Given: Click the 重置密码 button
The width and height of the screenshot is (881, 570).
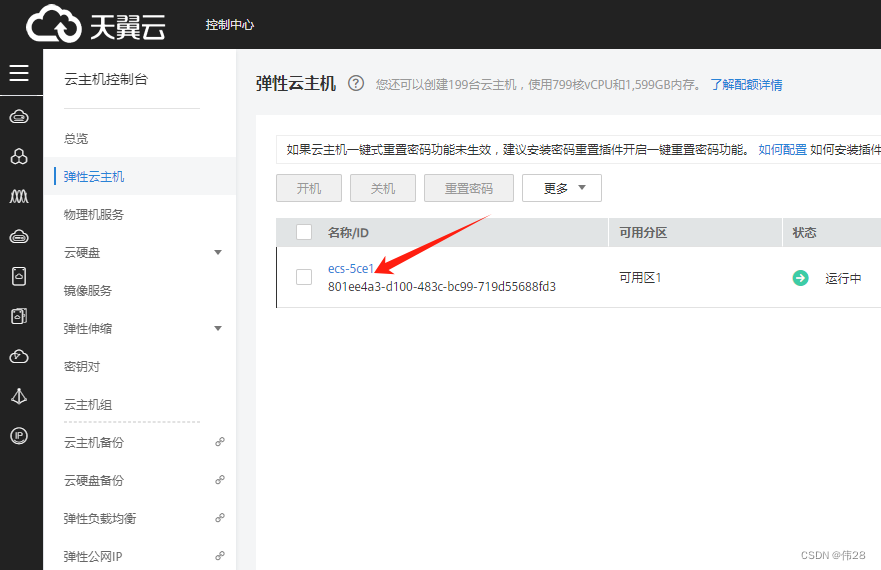Looking at the screenshot, I should pos(469,188).
